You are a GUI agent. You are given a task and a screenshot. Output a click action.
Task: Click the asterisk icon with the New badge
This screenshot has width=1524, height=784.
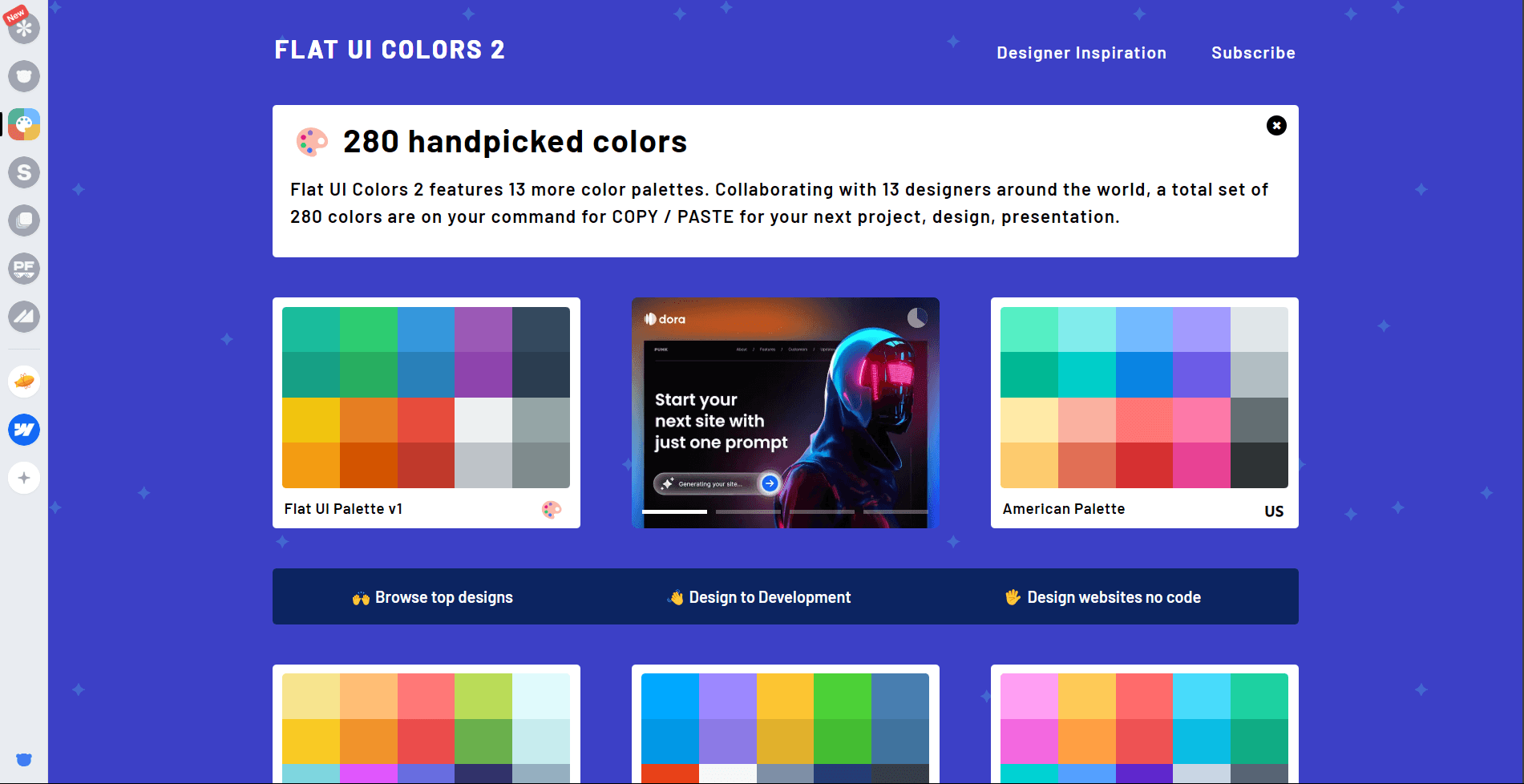24,27
